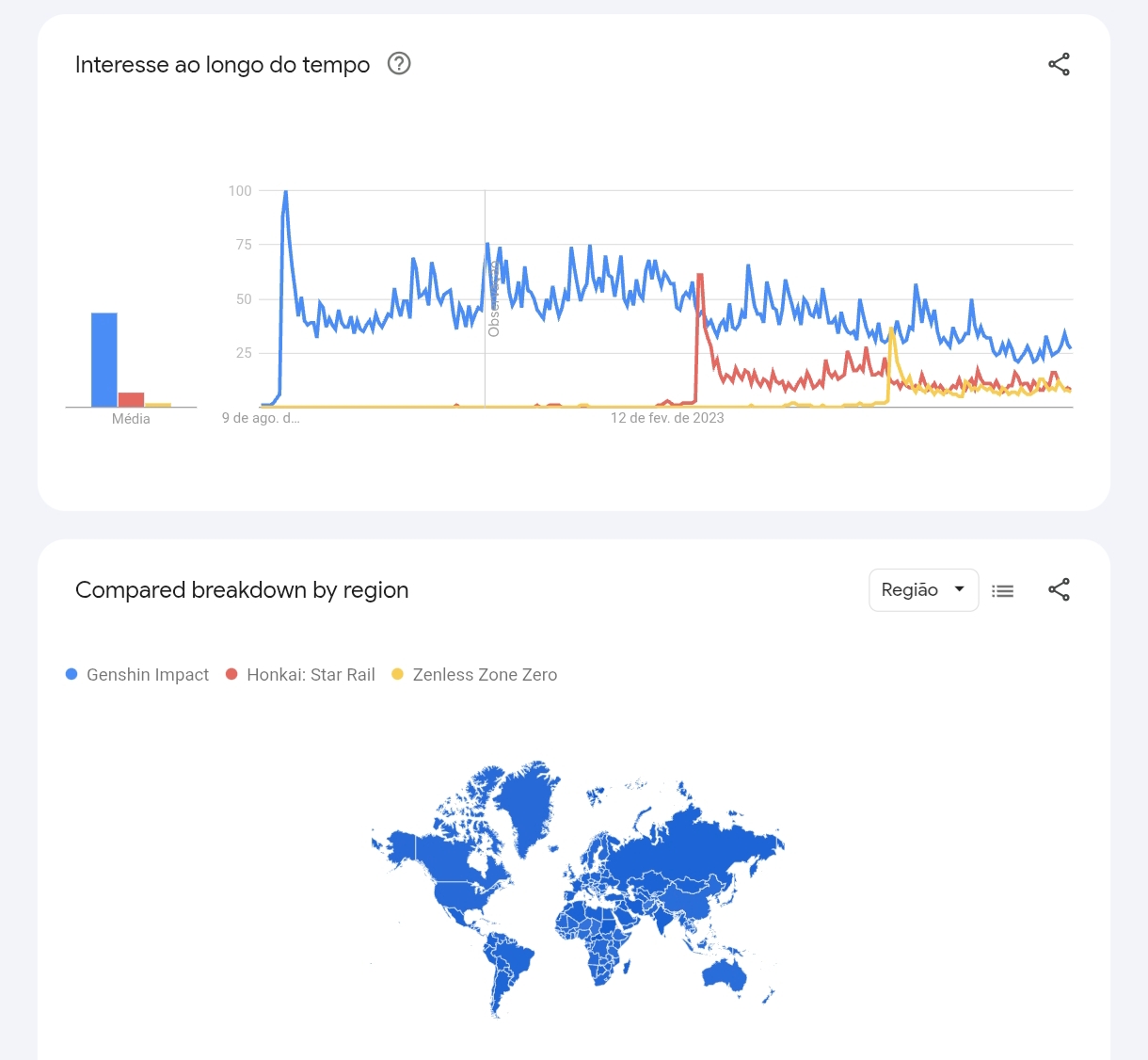Viewport: 1148px width, 1060px height.
Task: Click the dropdown arrow in Região selector
Action: point(959,589)
